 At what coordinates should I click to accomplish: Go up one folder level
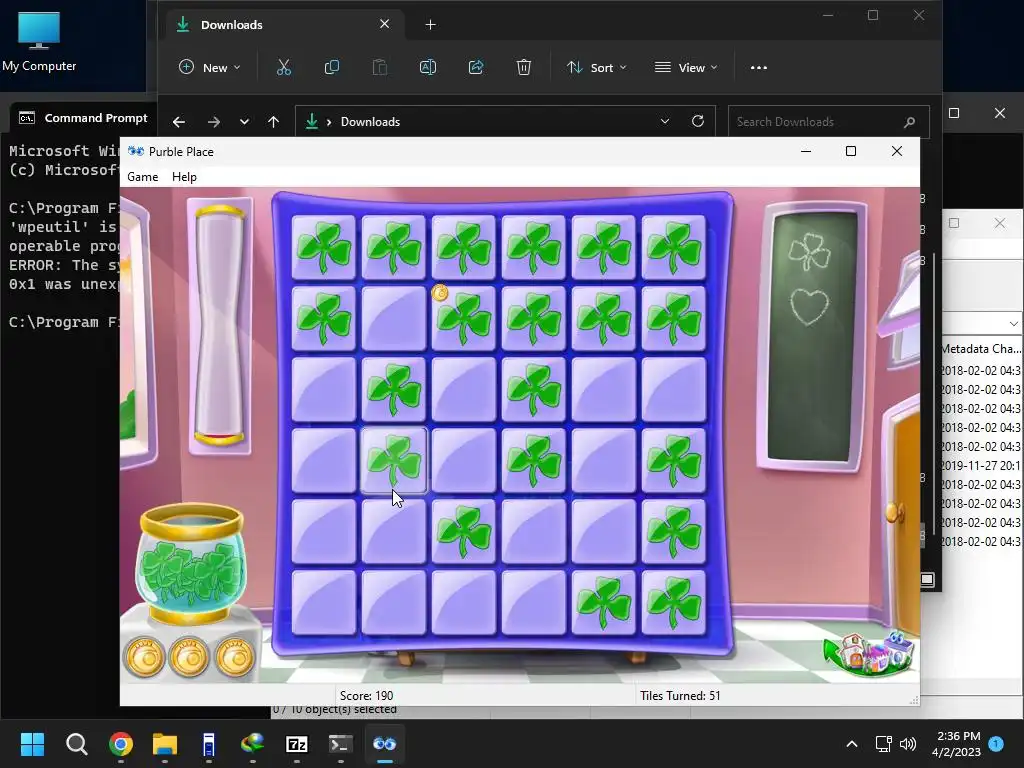pos(274,121)
